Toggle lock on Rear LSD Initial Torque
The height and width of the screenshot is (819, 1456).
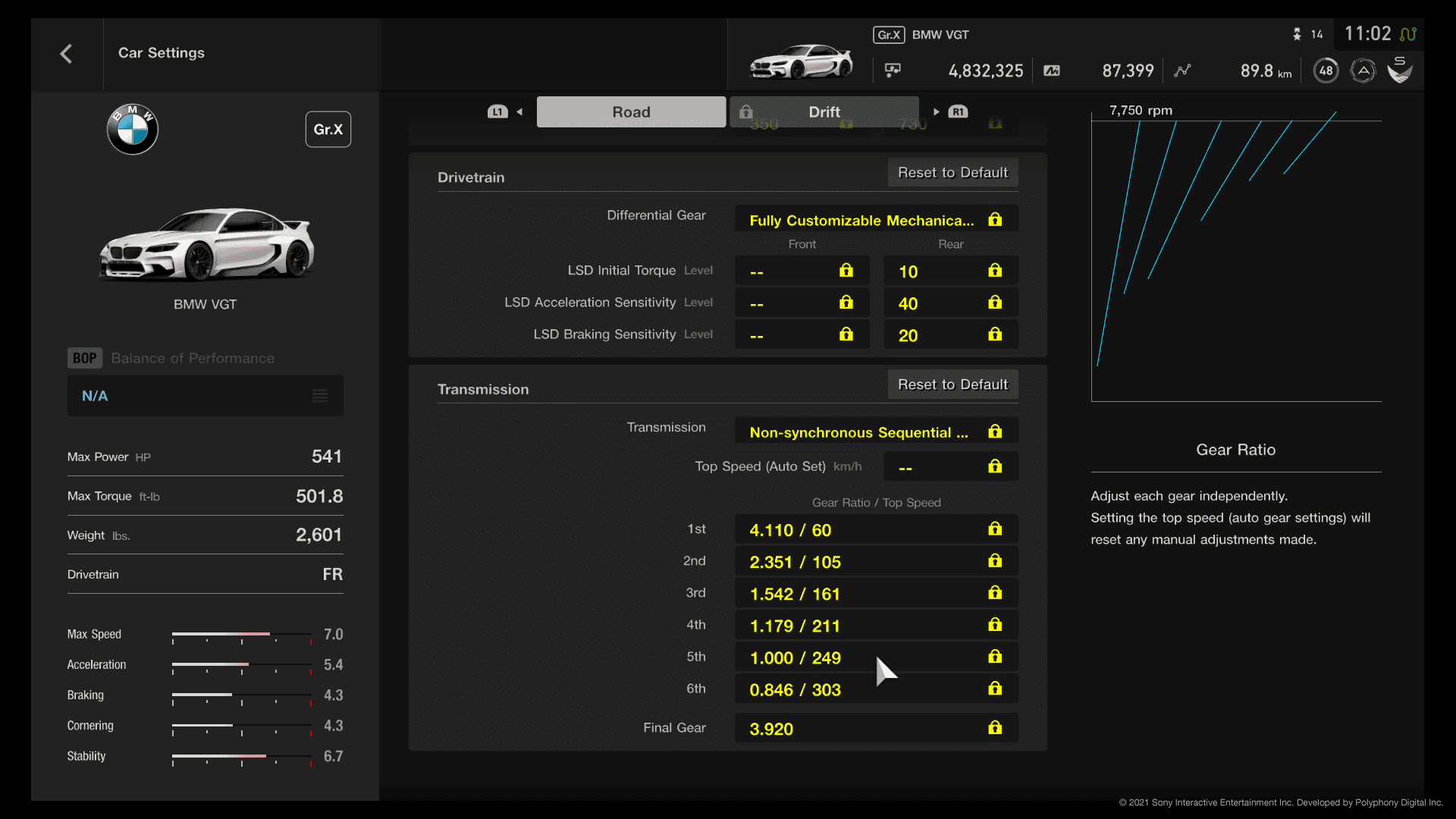[x=994, y=270]
